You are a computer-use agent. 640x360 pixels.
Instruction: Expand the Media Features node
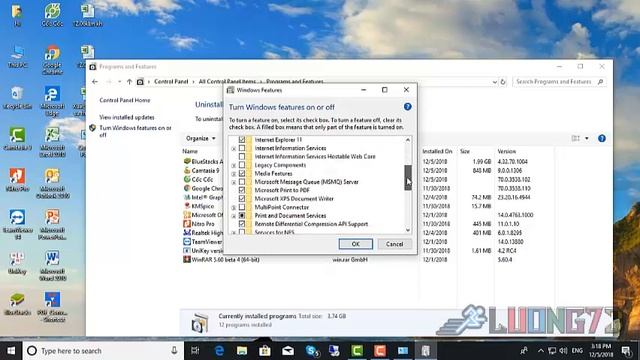(x=234, y=174)
